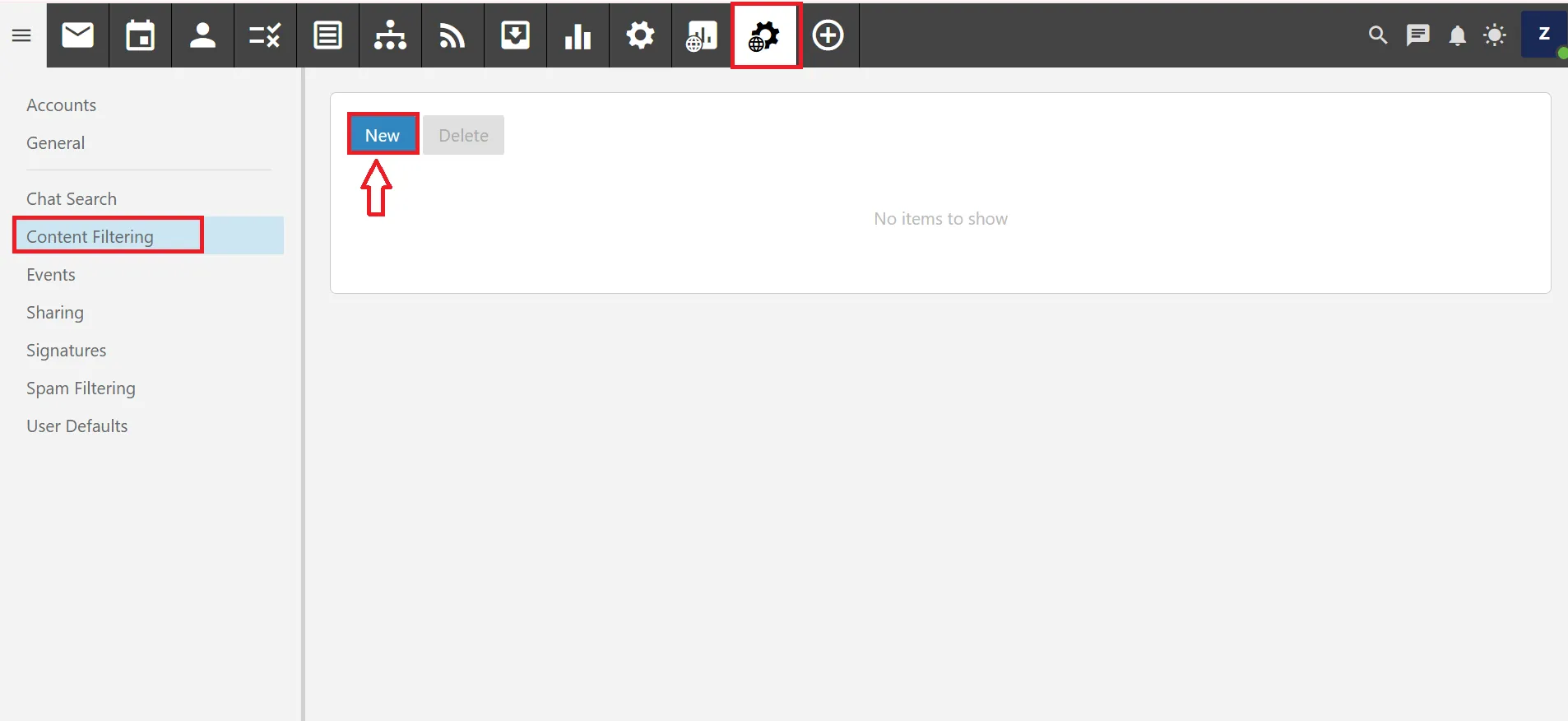Open the notifications bell
The image size is (1568, 721).
click(x=1457, y=35)
